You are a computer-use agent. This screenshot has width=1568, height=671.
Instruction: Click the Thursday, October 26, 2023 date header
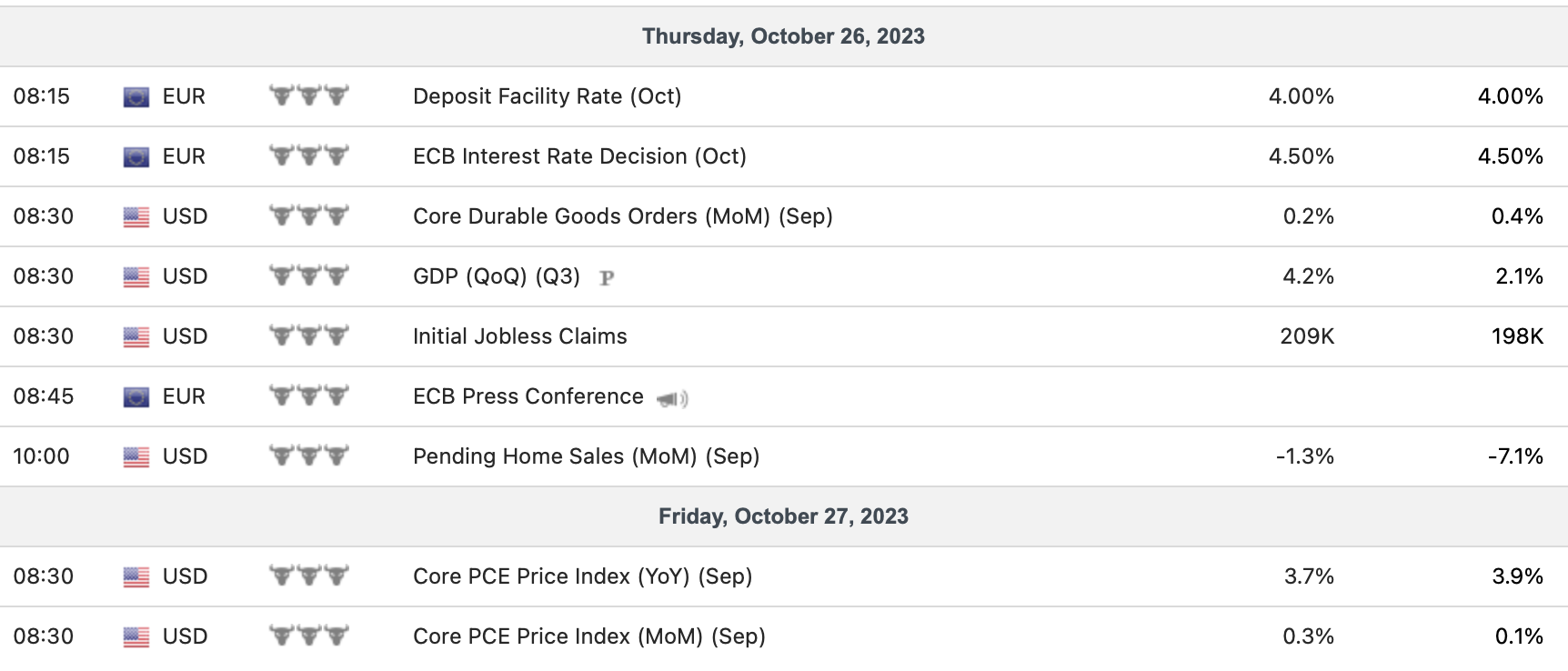pos(783,36)
